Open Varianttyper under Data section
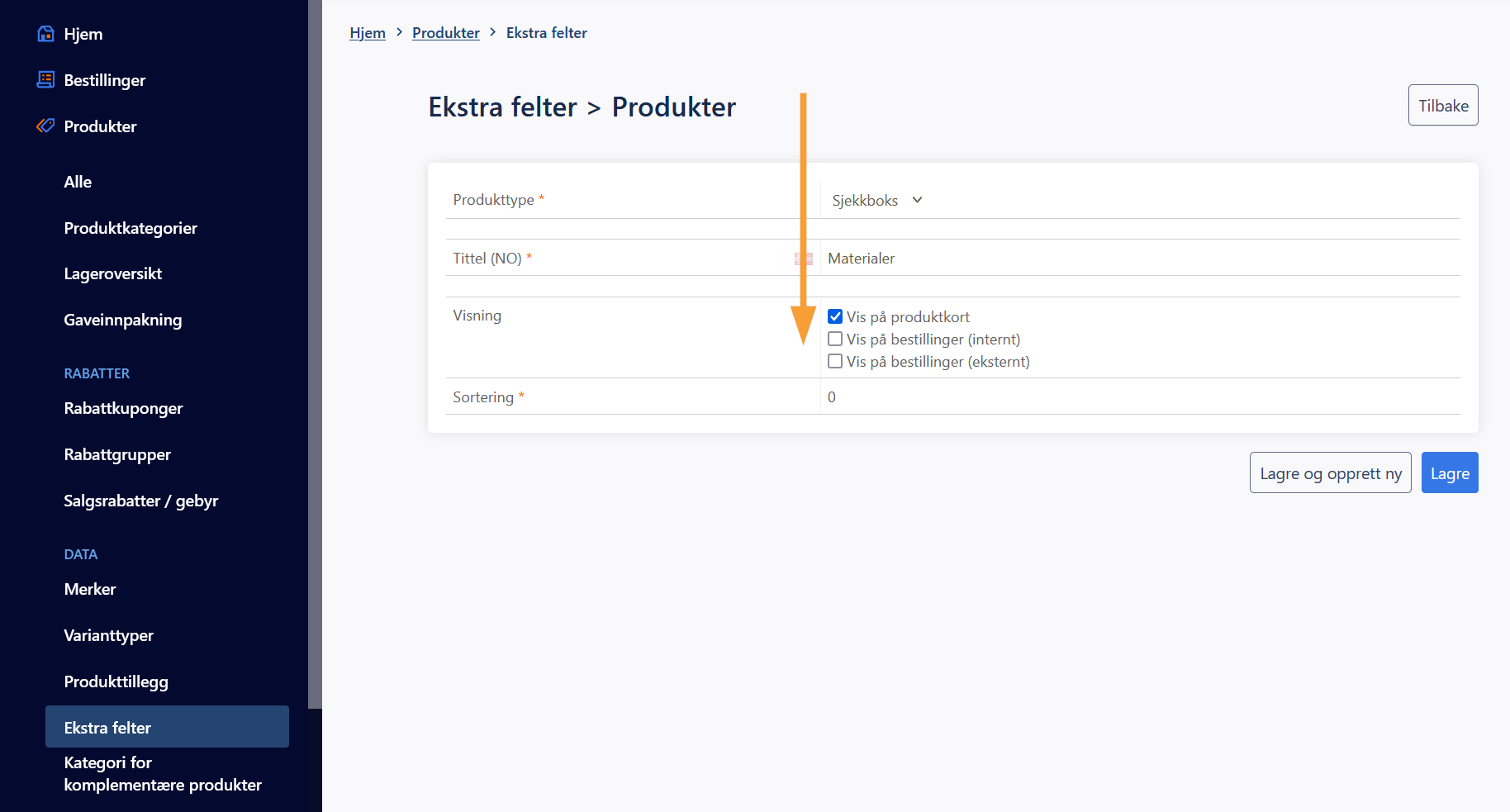 109,635
